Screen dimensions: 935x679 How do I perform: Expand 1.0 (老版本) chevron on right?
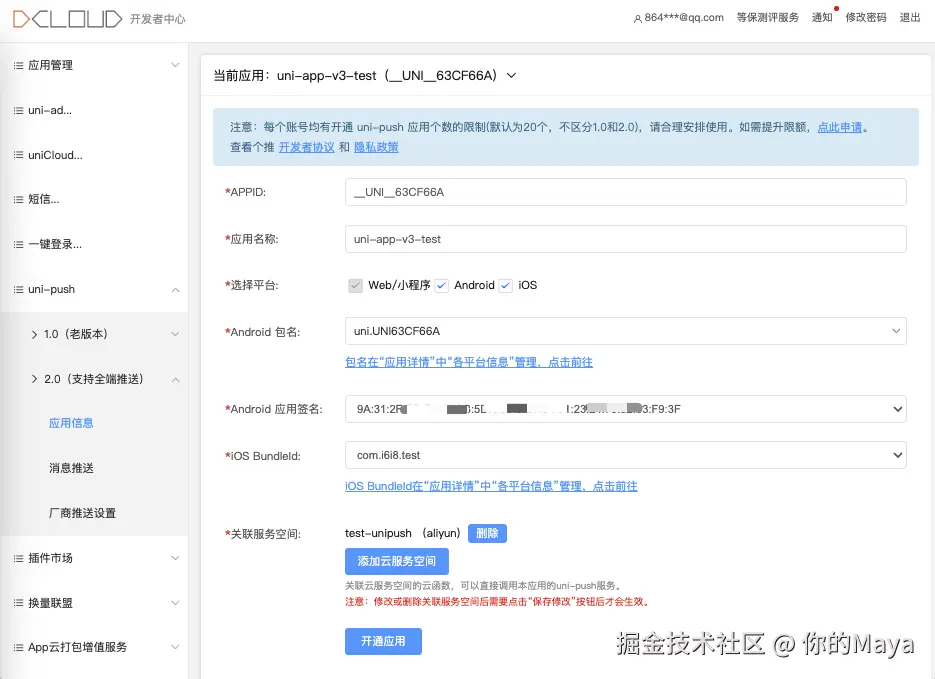coord(175,334)
